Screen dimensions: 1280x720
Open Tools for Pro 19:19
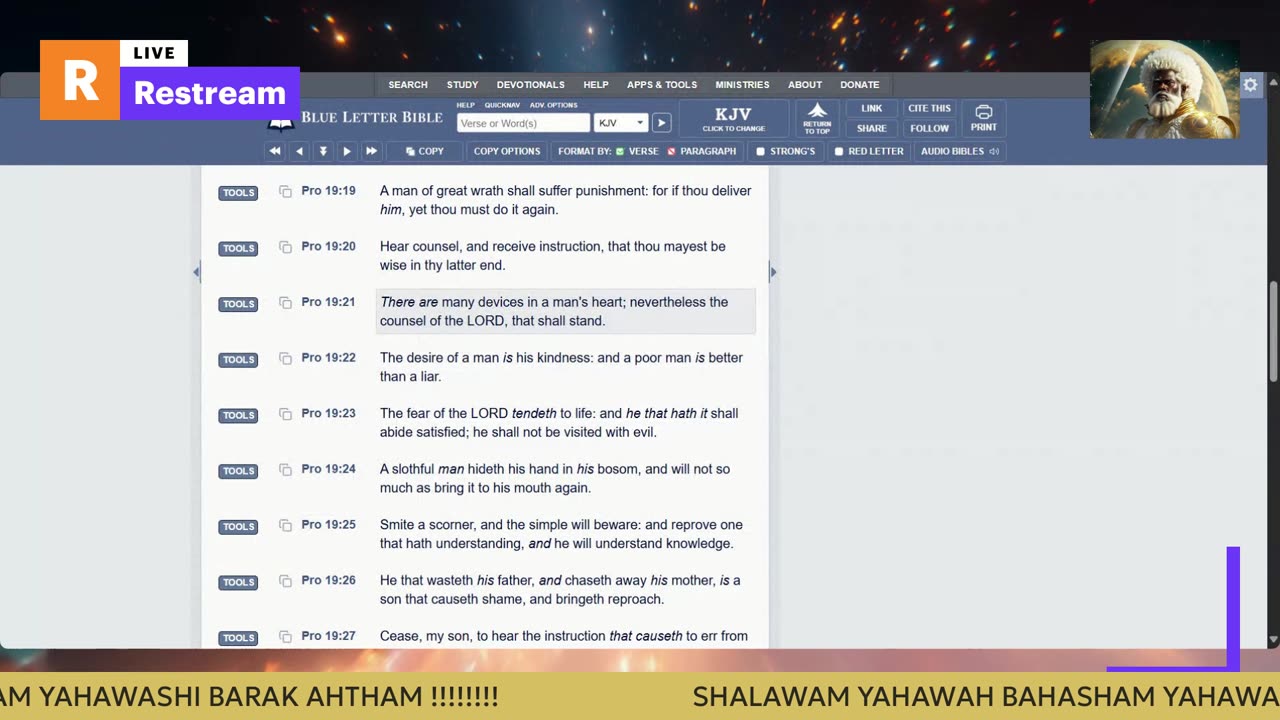[238, 193]
